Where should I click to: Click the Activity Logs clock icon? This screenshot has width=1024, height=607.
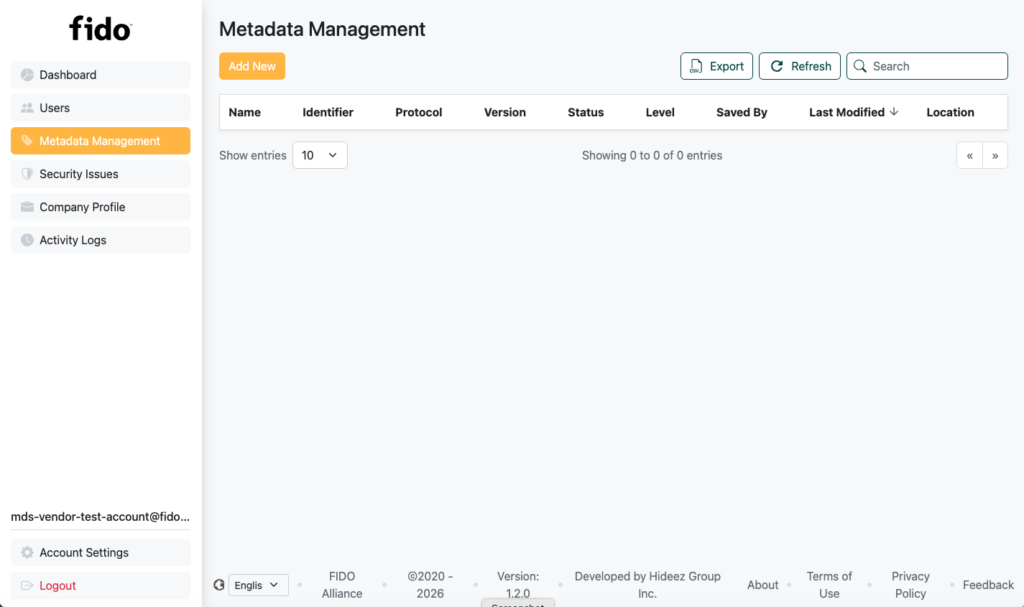pos(27,240)
